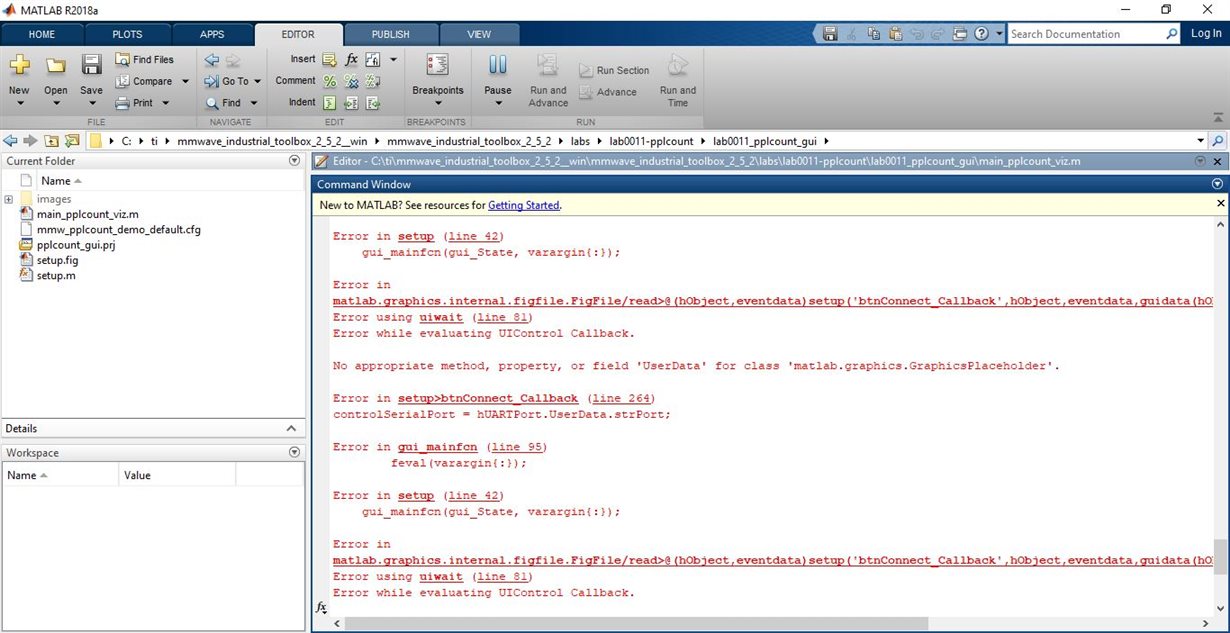Open Current Folder panel actions menu
The width and height of the screenshot is (1230, 633).
coord(294,160)
